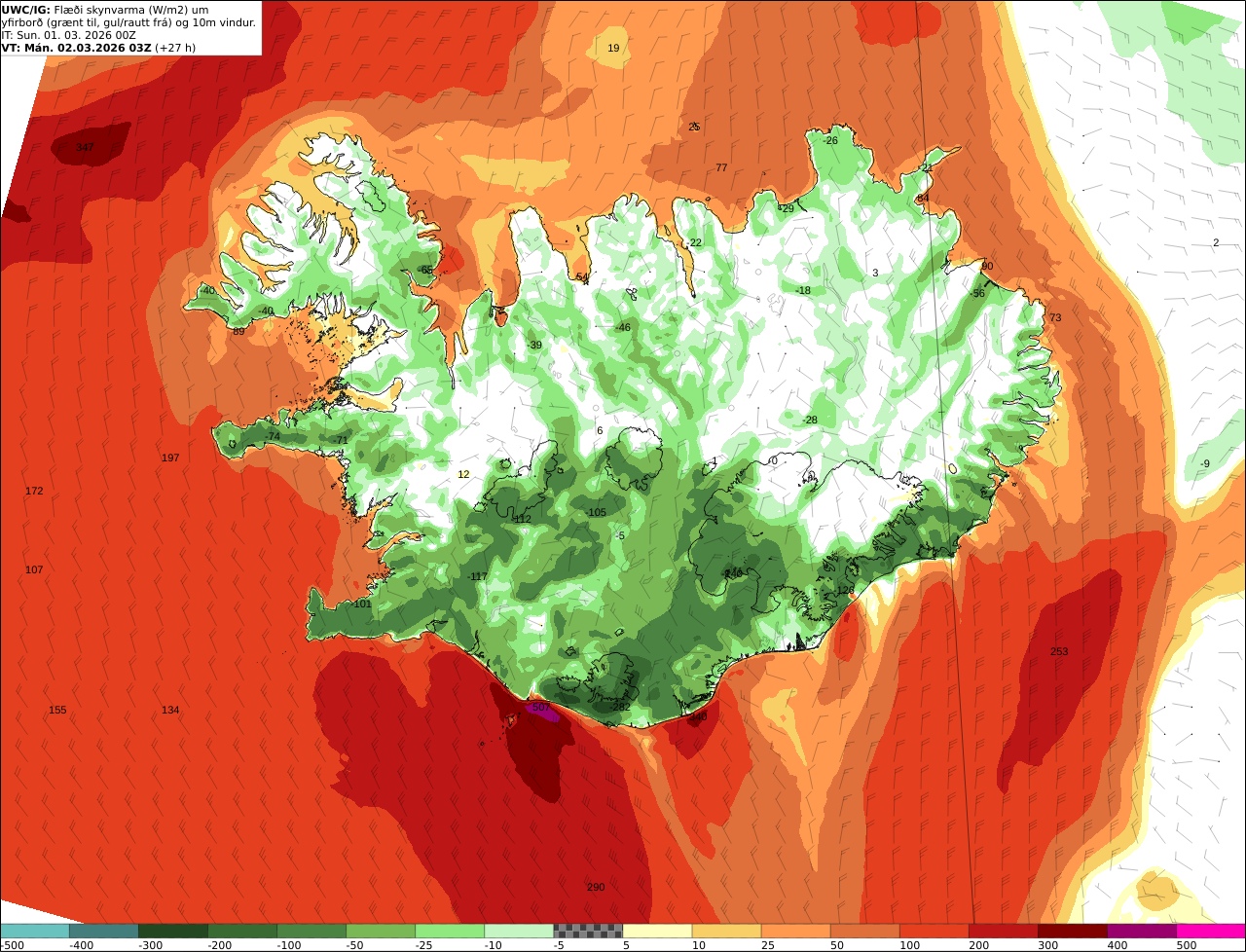
Task: Click the value 253 on the map
Action: click(1059, 652)
